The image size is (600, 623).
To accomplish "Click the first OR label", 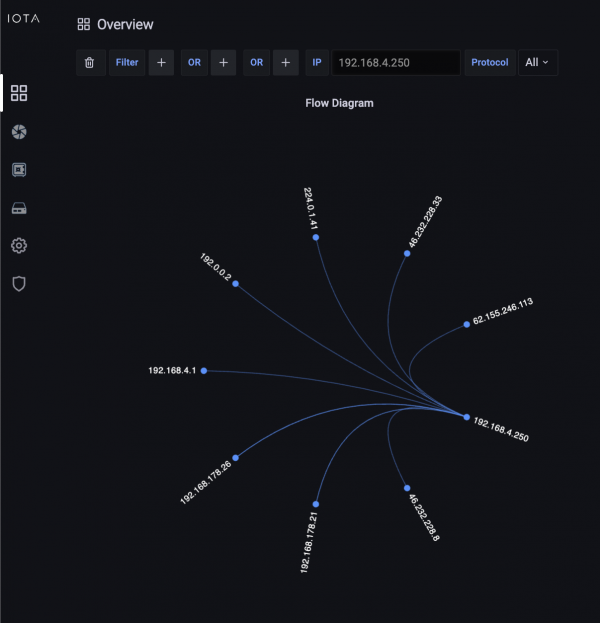I will coord(194,62).
